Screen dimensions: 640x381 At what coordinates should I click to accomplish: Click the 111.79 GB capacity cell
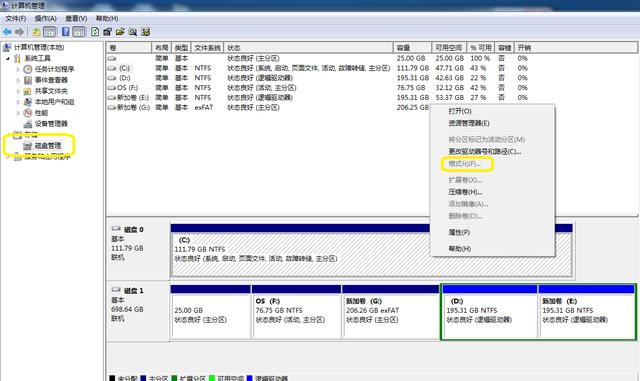click(413, 68)
